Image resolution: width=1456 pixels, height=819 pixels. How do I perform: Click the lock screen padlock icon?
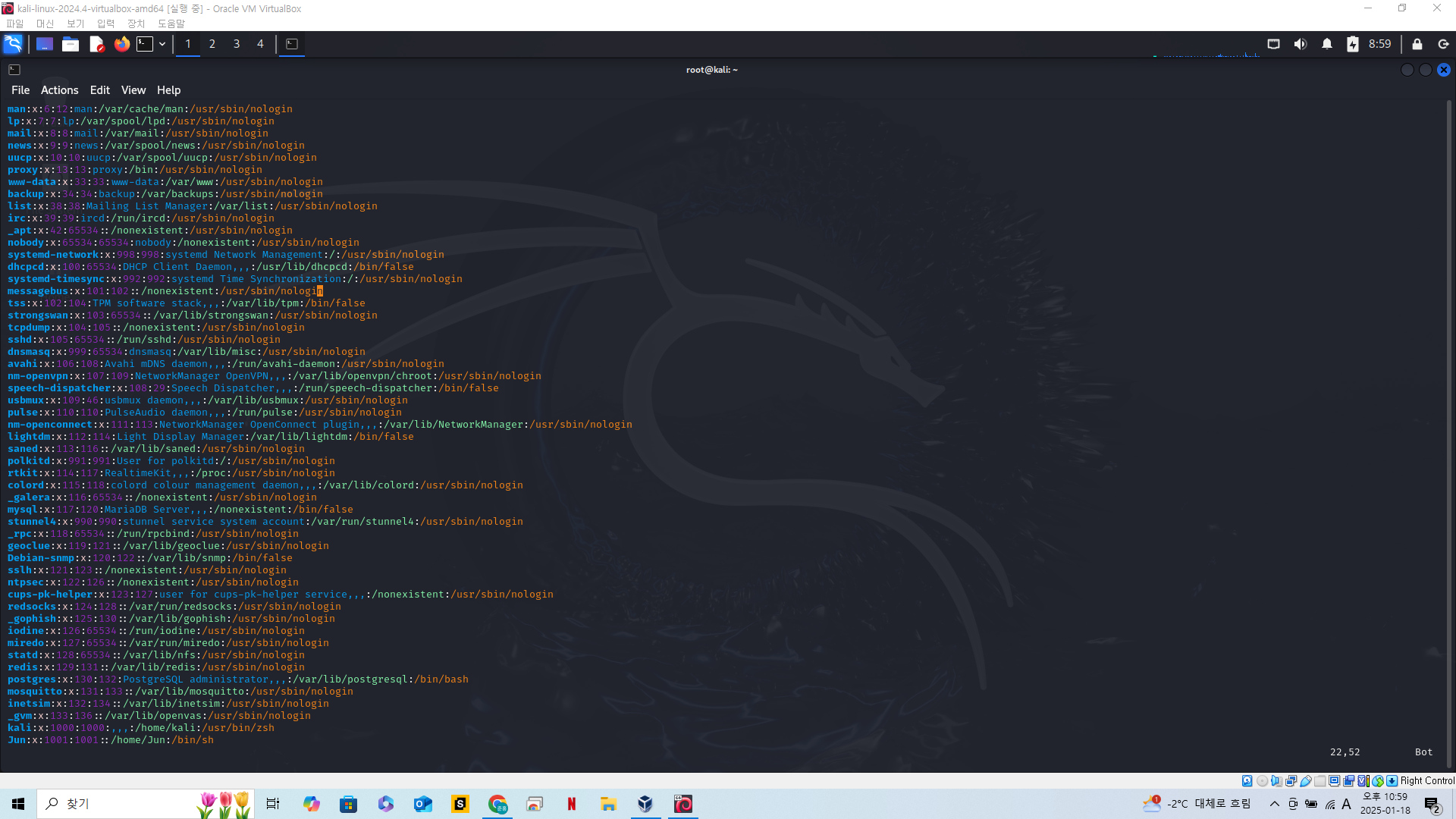point(1417,44)
